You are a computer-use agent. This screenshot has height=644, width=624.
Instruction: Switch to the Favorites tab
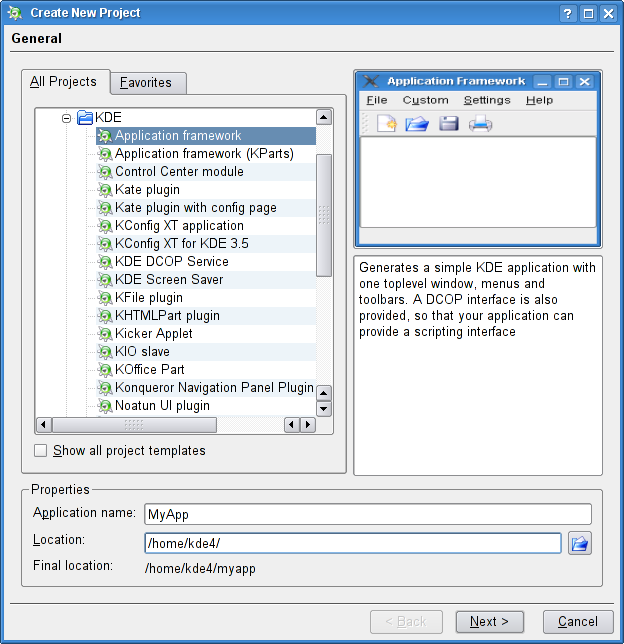click(146, 83)
